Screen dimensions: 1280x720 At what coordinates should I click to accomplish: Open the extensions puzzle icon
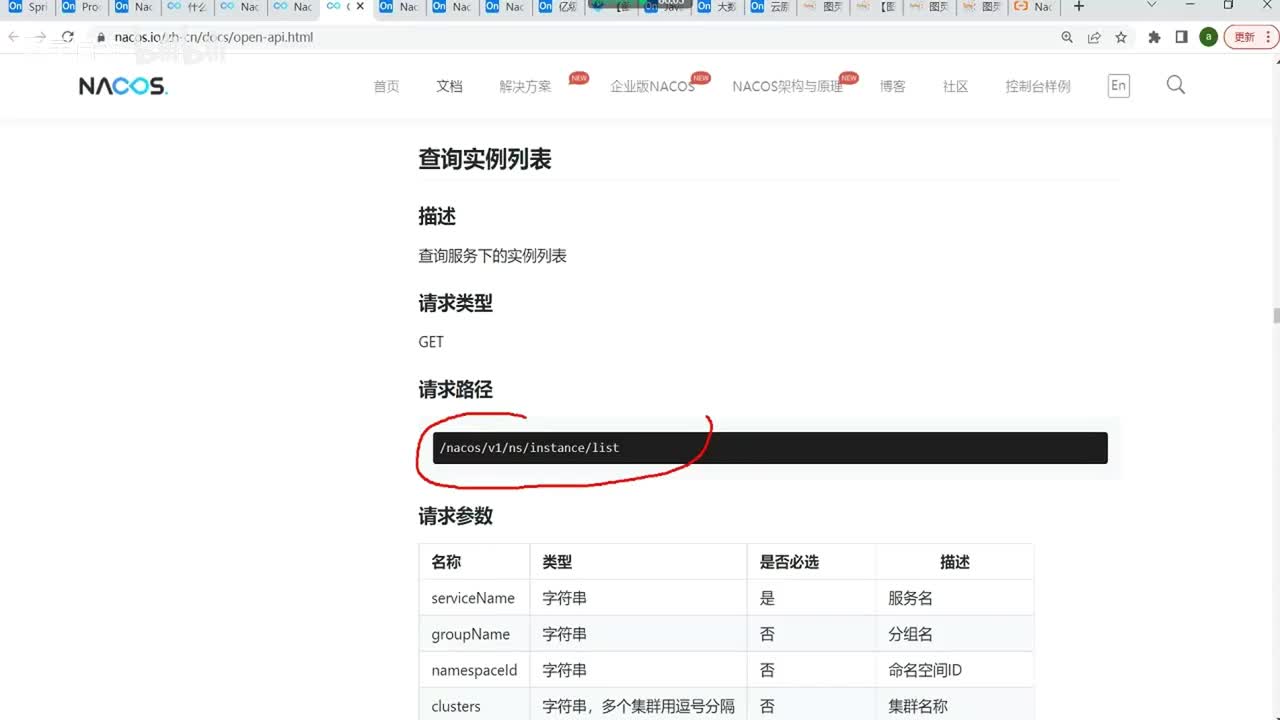point(1154,37)
